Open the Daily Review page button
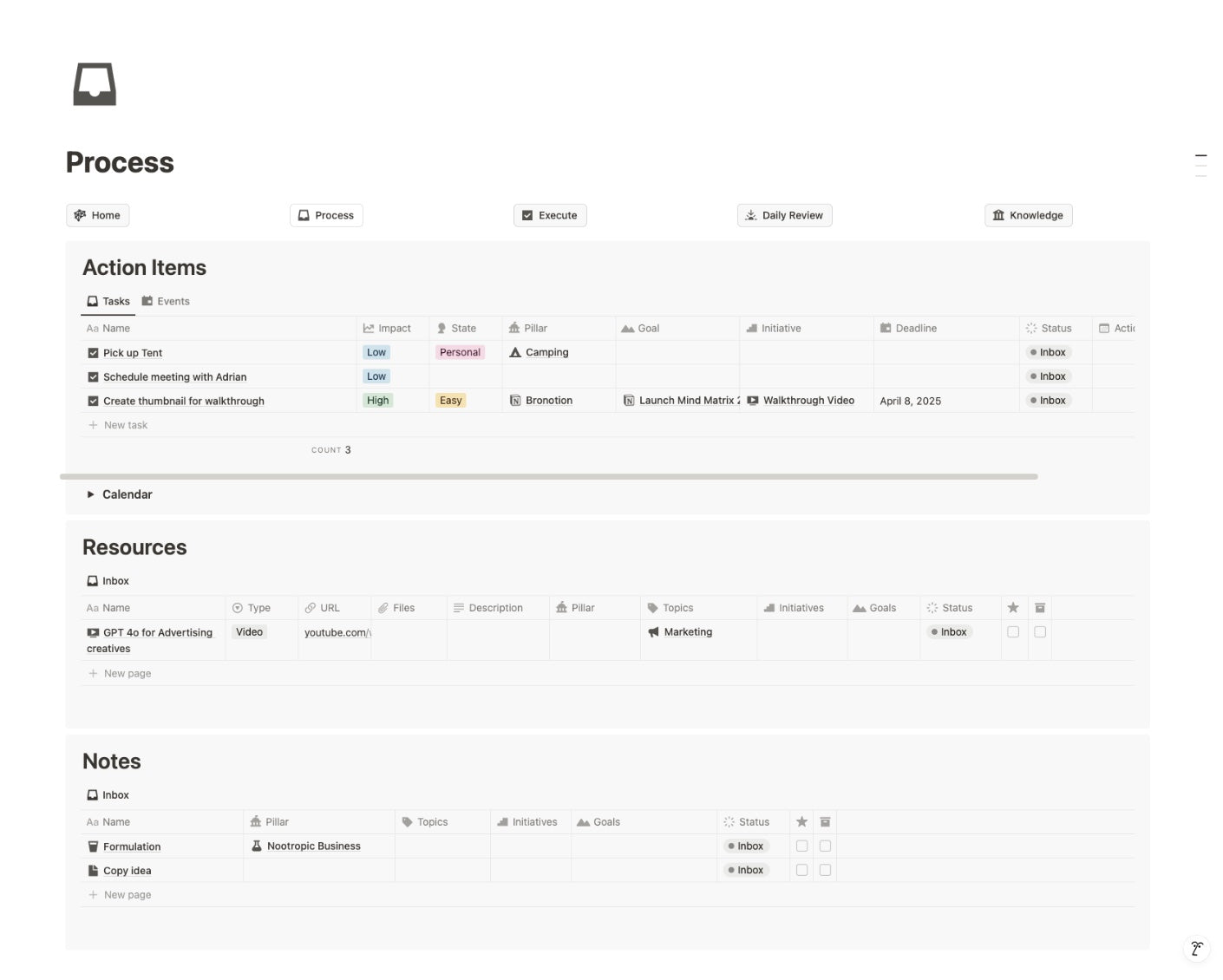The height and width of the screenshot is (980, 1223). point(784,215)
